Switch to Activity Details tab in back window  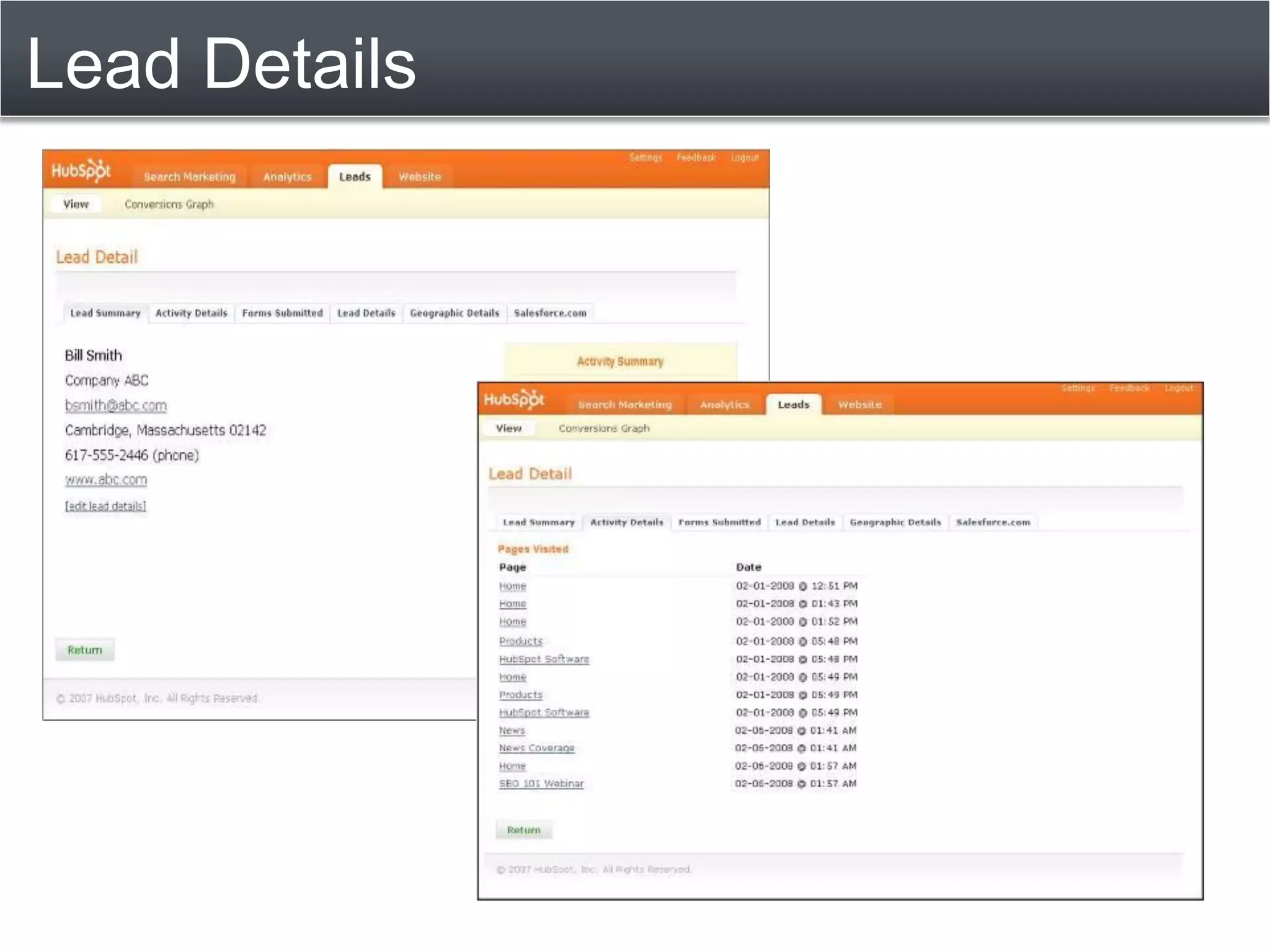[x=191, y=313]
